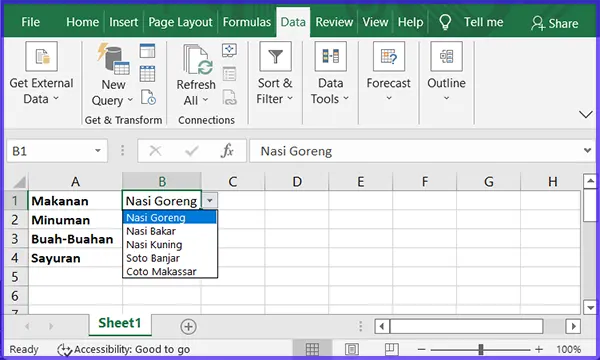Image resolution: width=600 pixels, height=360 pixels.
Task: Switch to the Formulas tab
Action: 247,22
